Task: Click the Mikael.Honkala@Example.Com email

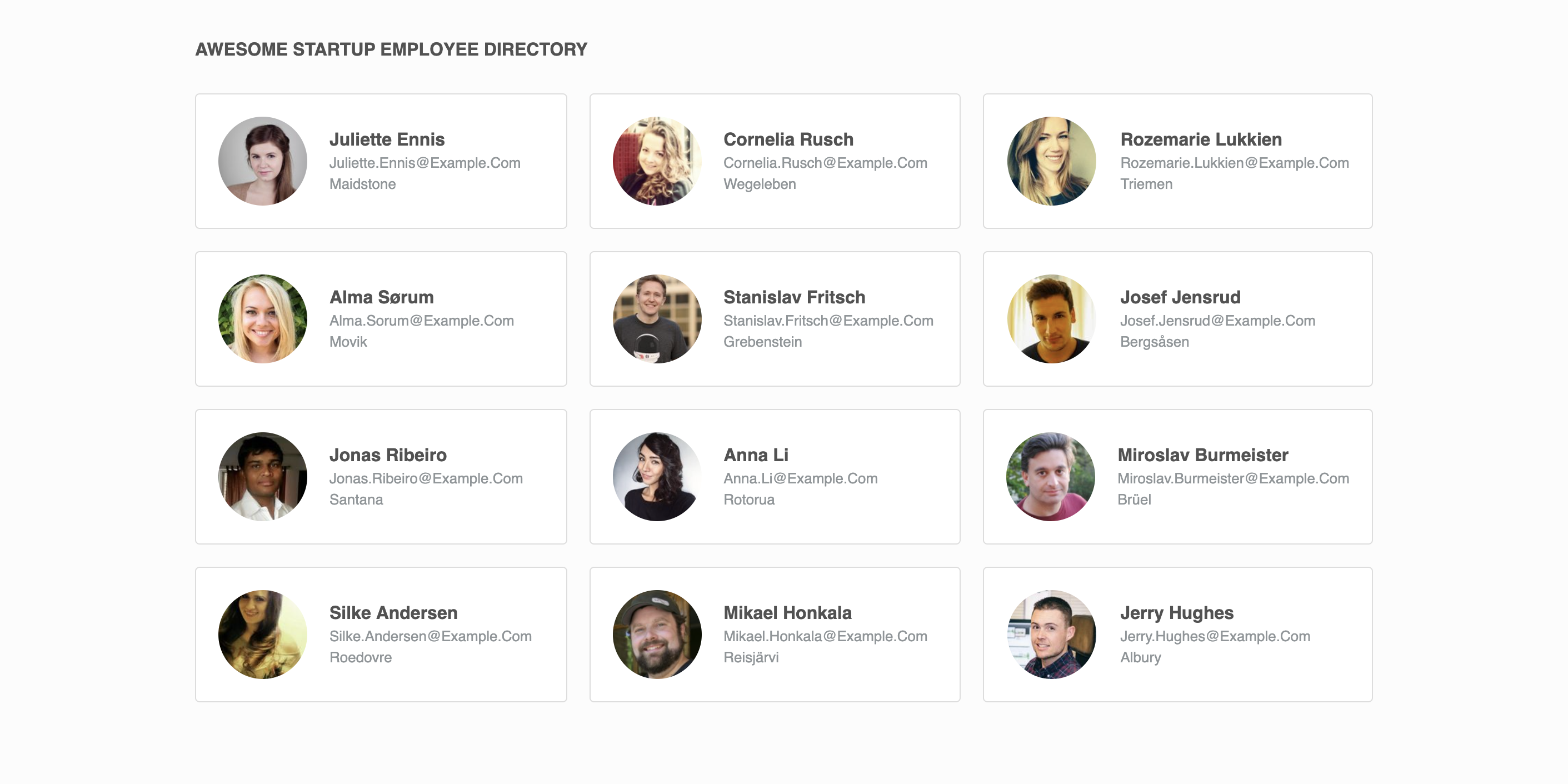Action: click(x=825, y=636)
